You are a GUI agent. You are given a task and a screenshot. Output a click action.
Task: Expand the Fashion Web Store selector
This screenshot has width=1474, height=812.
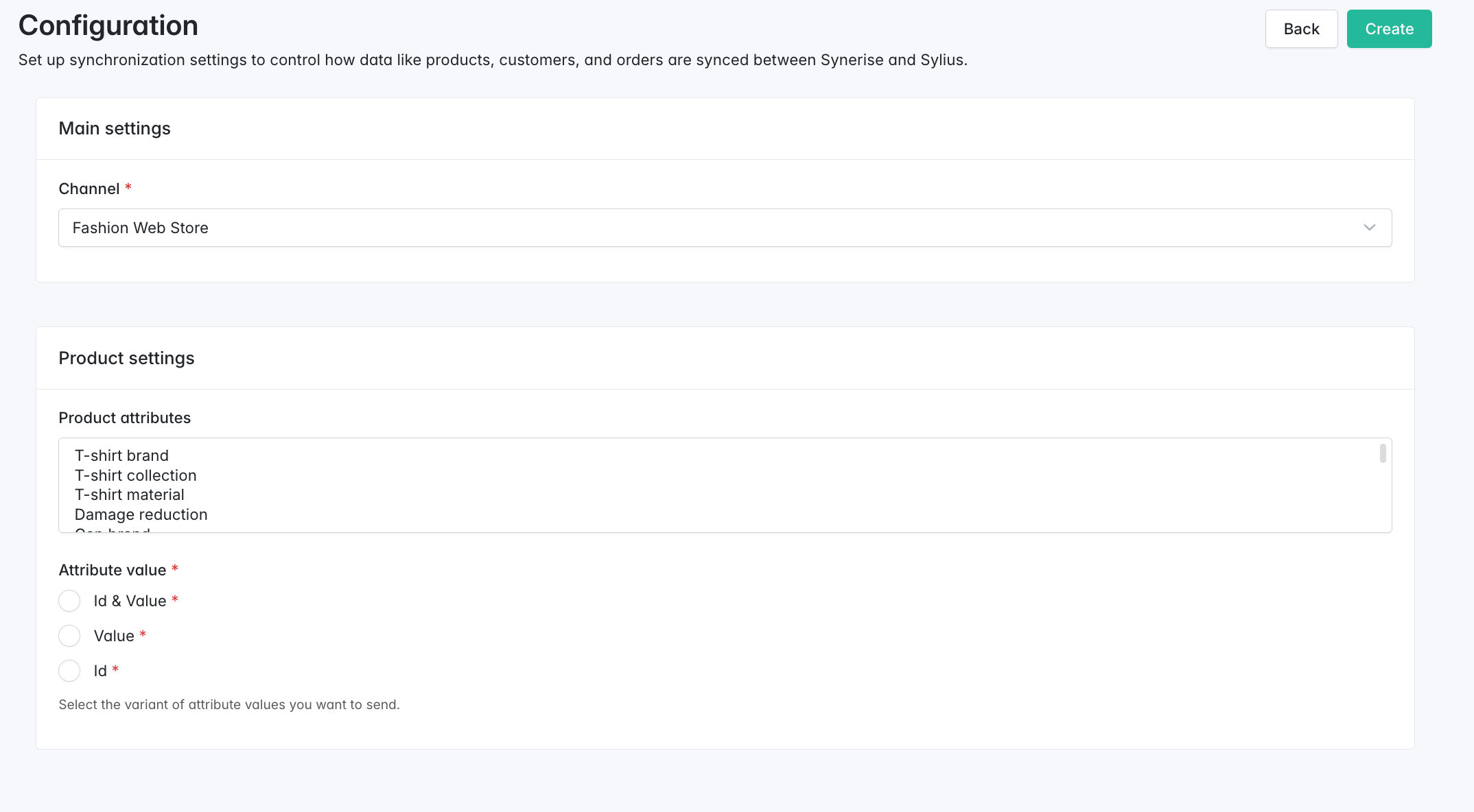725,227
